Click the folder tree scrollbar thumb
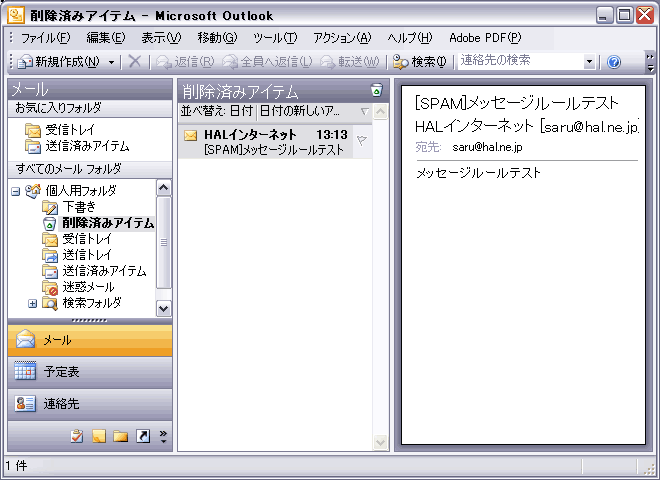Viewport: 660px width, 480px height. pyautogui.click(x=163, y=243)
